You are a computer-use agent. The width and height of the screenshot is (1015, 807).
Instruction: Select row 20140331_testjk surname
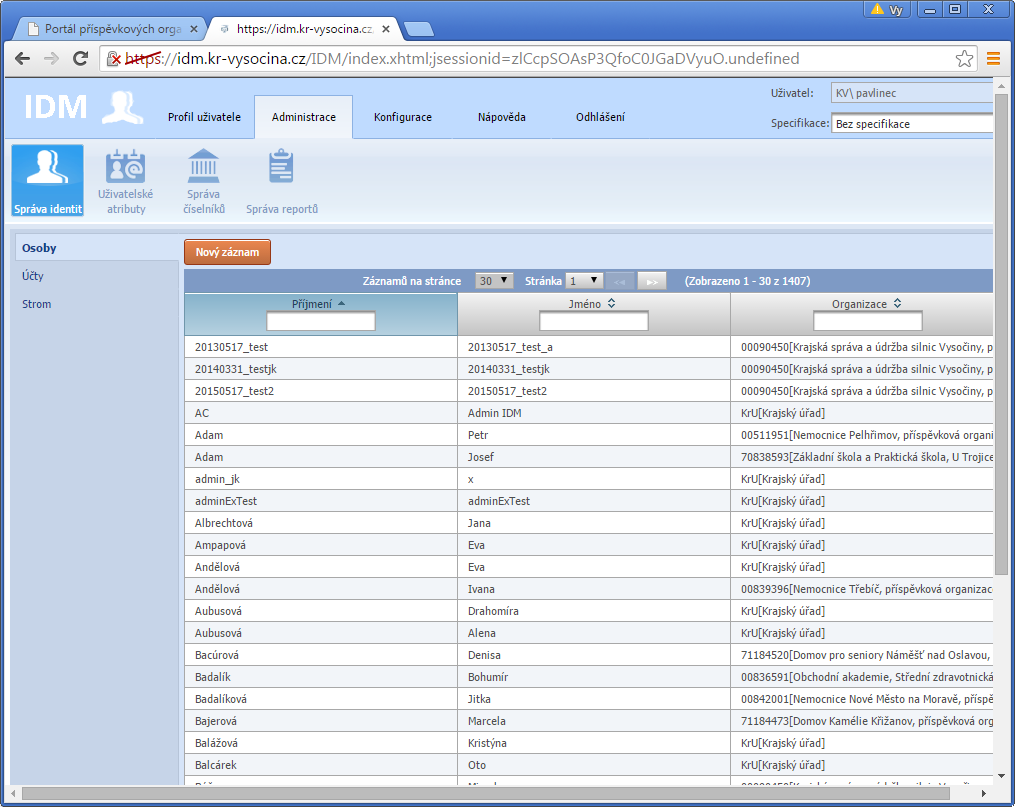(x=320, y=369)
